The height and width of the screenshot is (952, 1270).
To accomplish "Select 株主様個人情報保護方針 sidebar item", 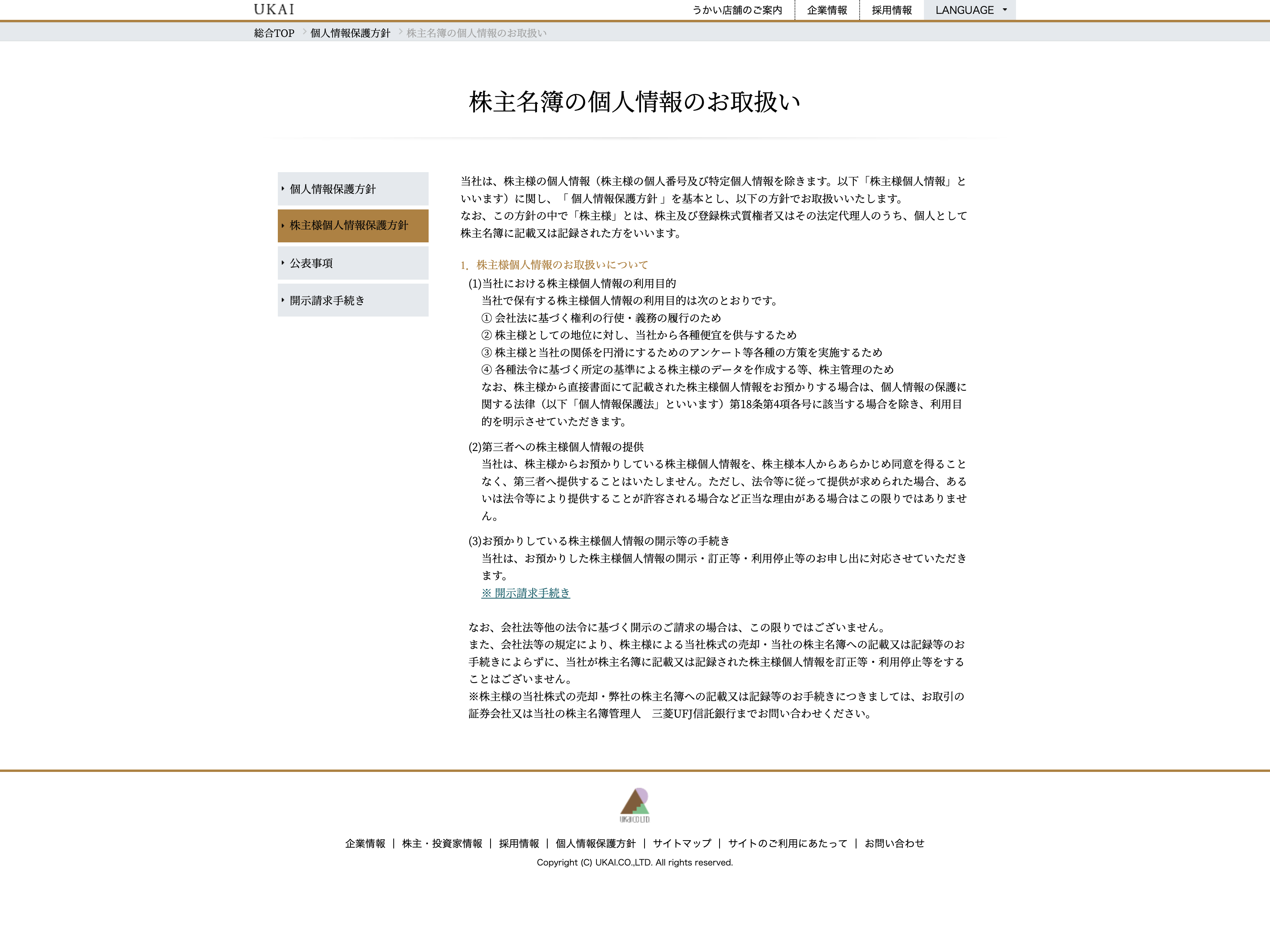I will click(x=352, y=226).
